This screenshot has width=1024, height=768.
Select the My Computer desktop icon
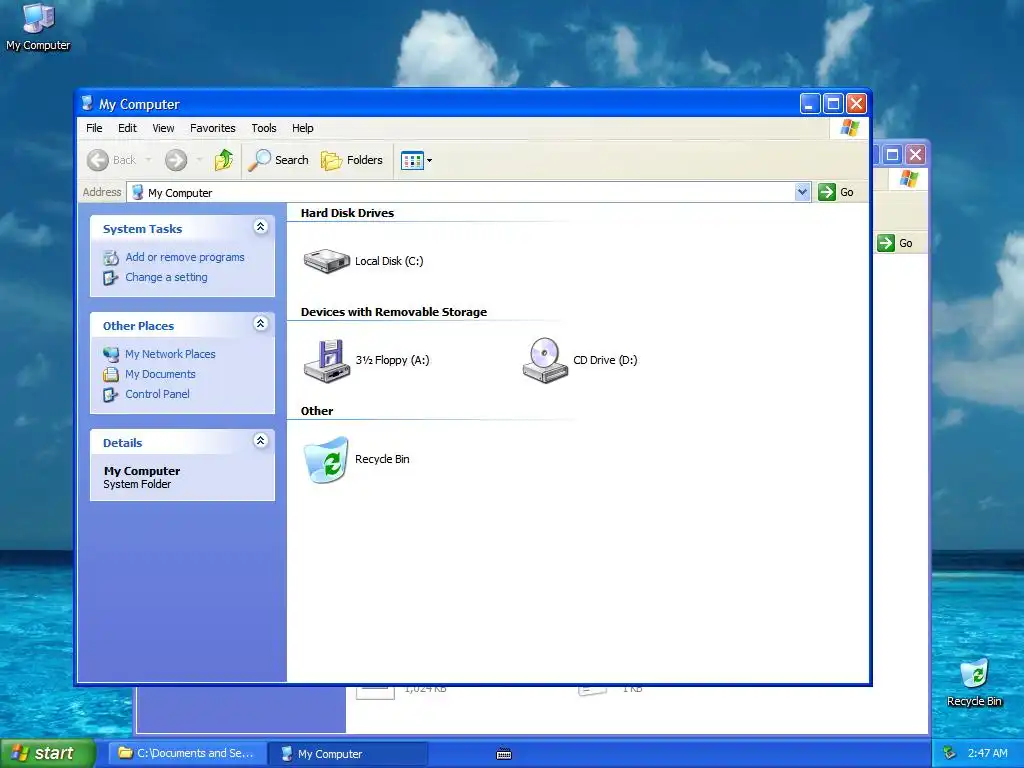pos(38,27)
